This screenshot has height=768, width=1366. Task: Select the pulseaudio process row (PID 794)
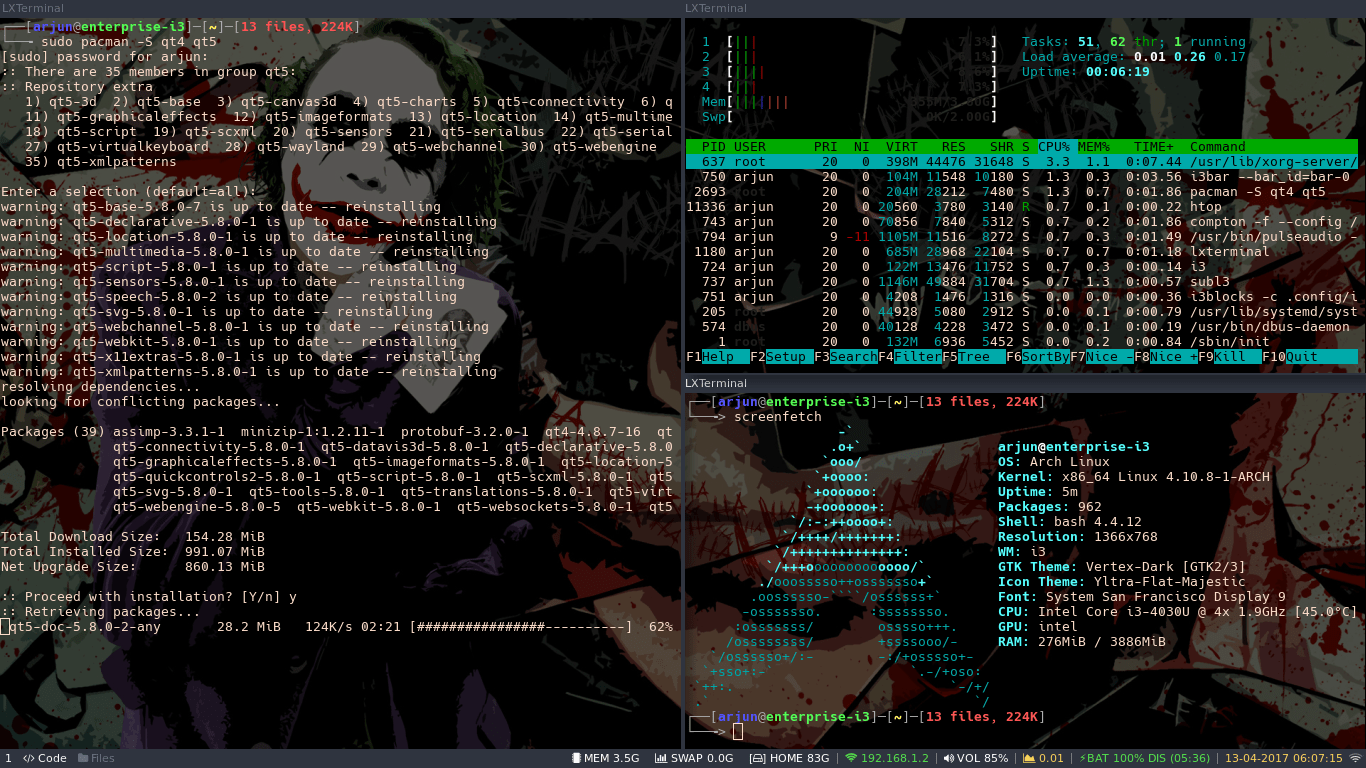(1022, 237)
